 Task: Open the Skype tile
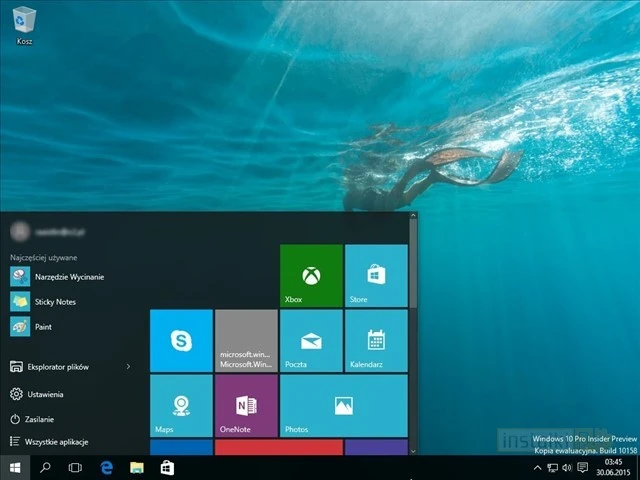point(181,340)
